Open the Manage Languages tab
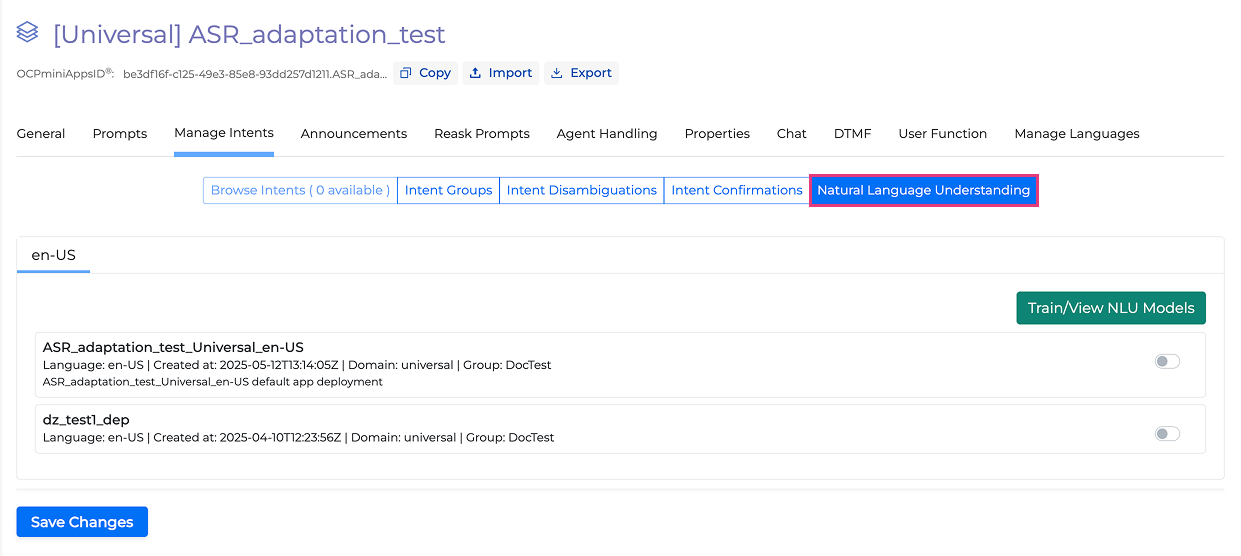Image resolution: width=1241 pixels, height=556 pixels. (x=1077, y=134)
